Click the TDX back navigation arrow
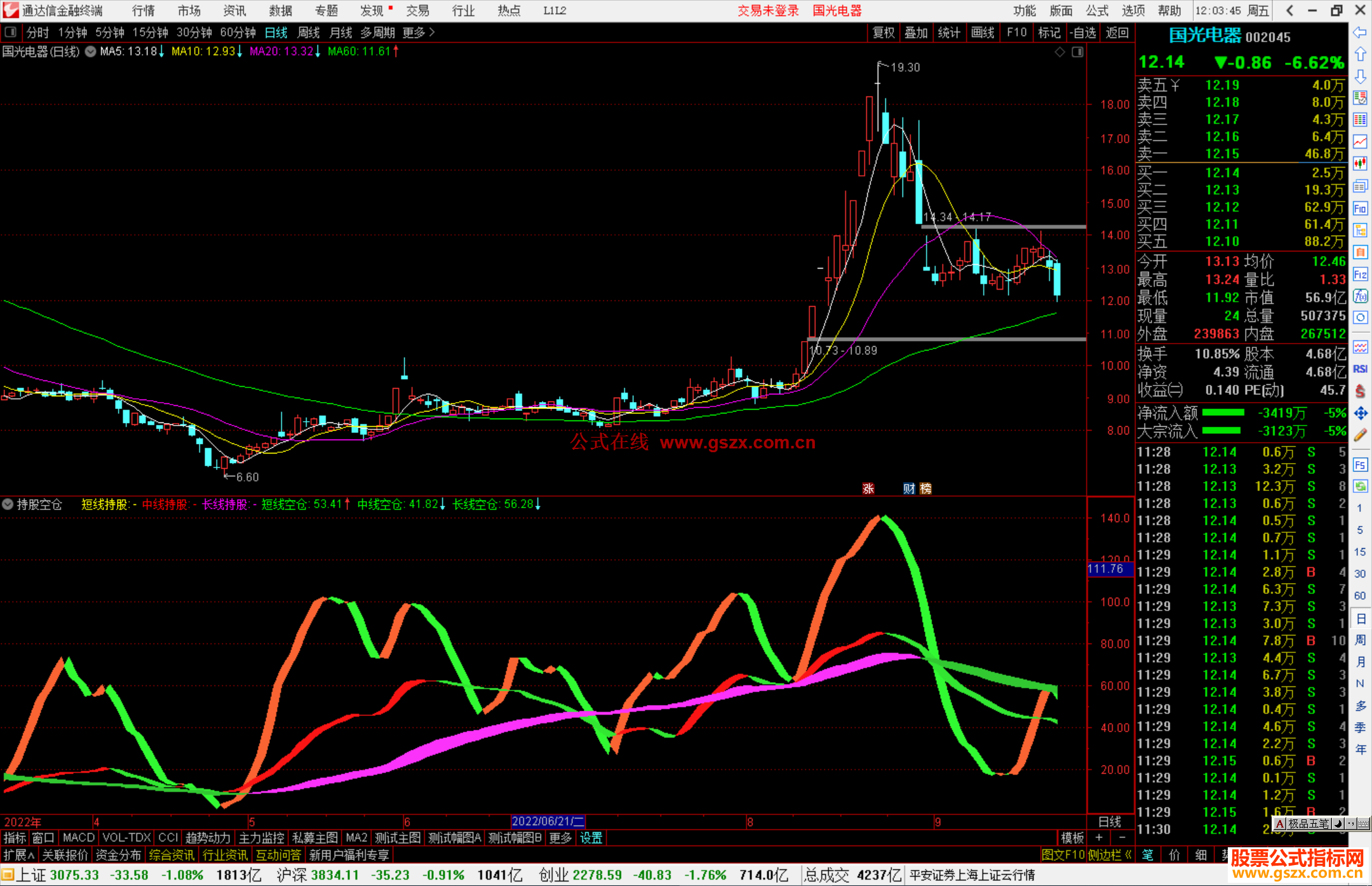Screen dimensions: 1372x886 [1290, 10]
